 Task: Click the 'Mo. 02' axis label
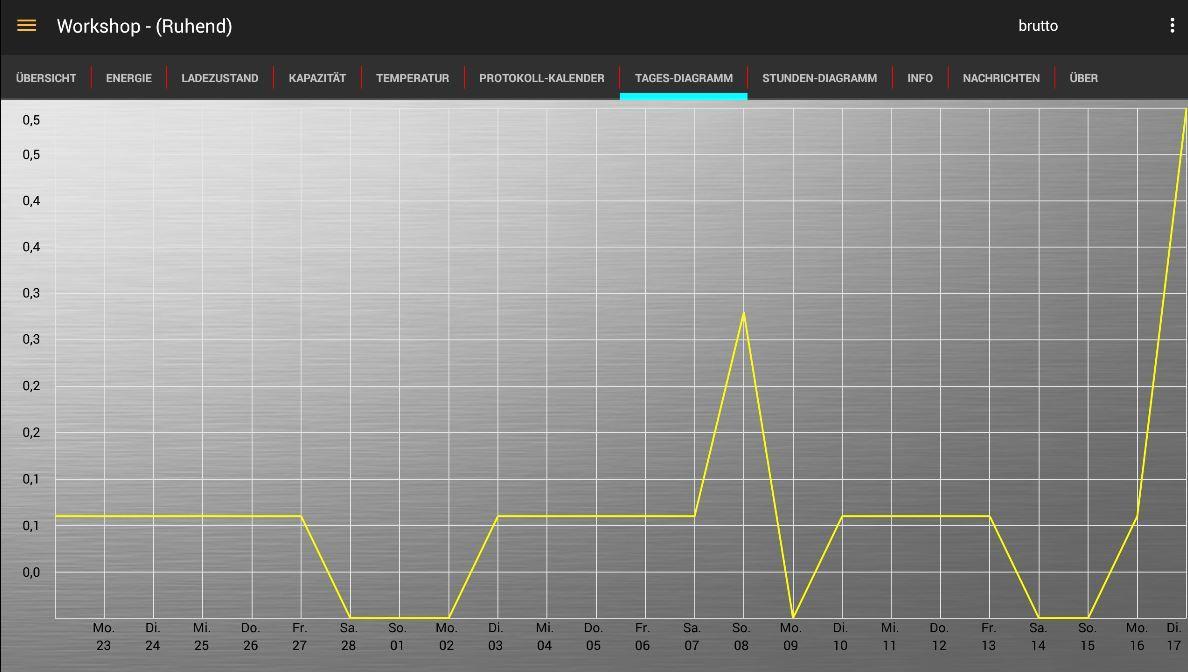(446, 636)
